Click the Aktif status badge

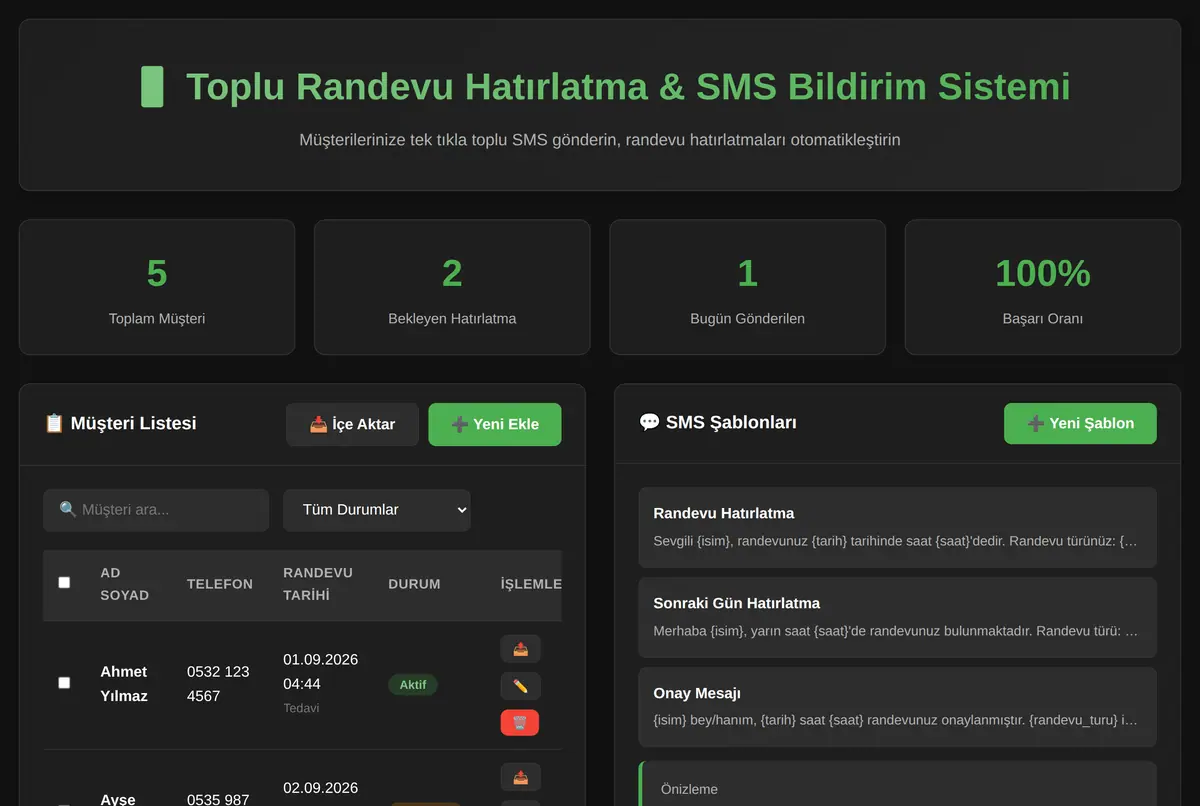pos(413,685)
